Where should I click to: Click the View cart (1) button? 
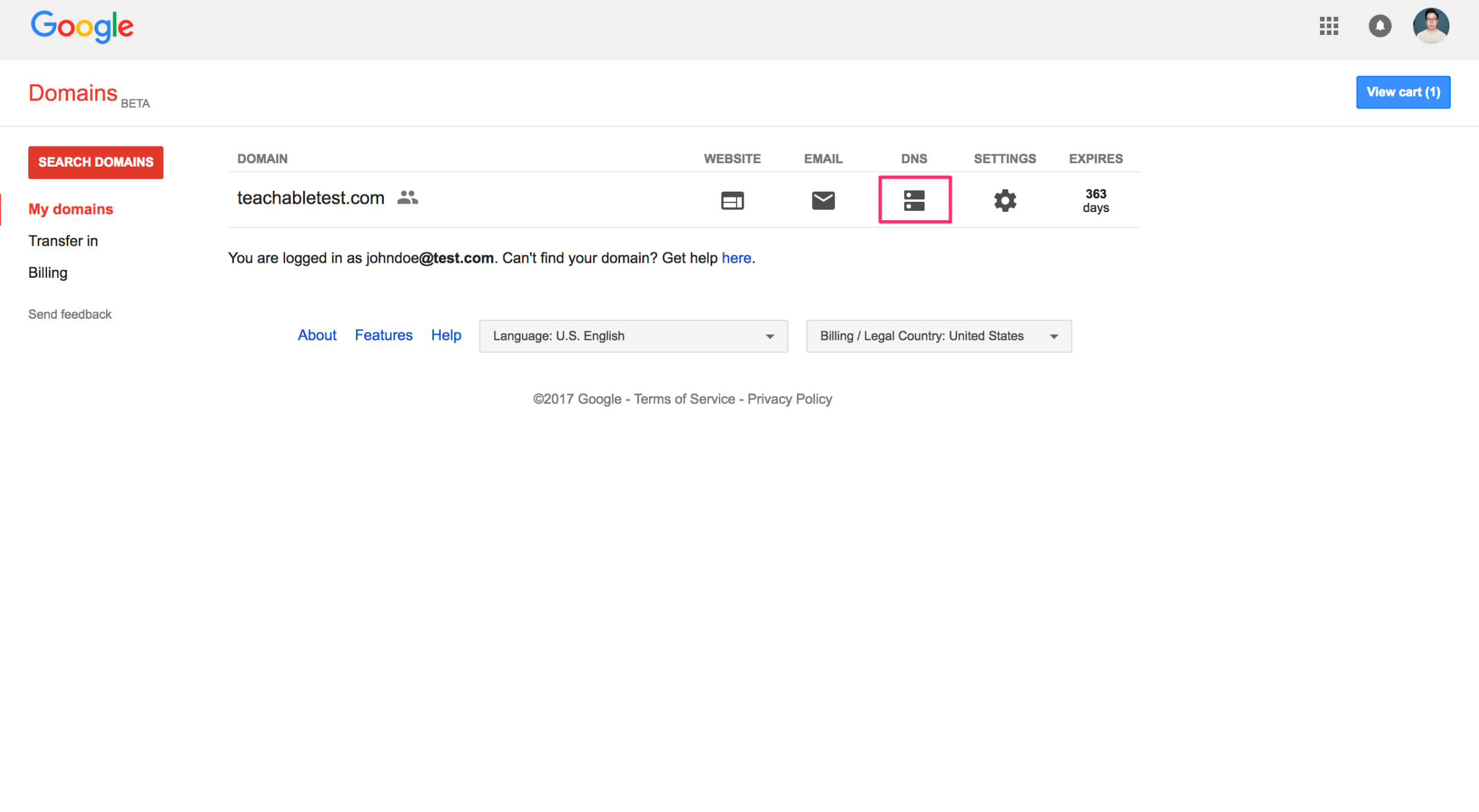(1403, 91)
